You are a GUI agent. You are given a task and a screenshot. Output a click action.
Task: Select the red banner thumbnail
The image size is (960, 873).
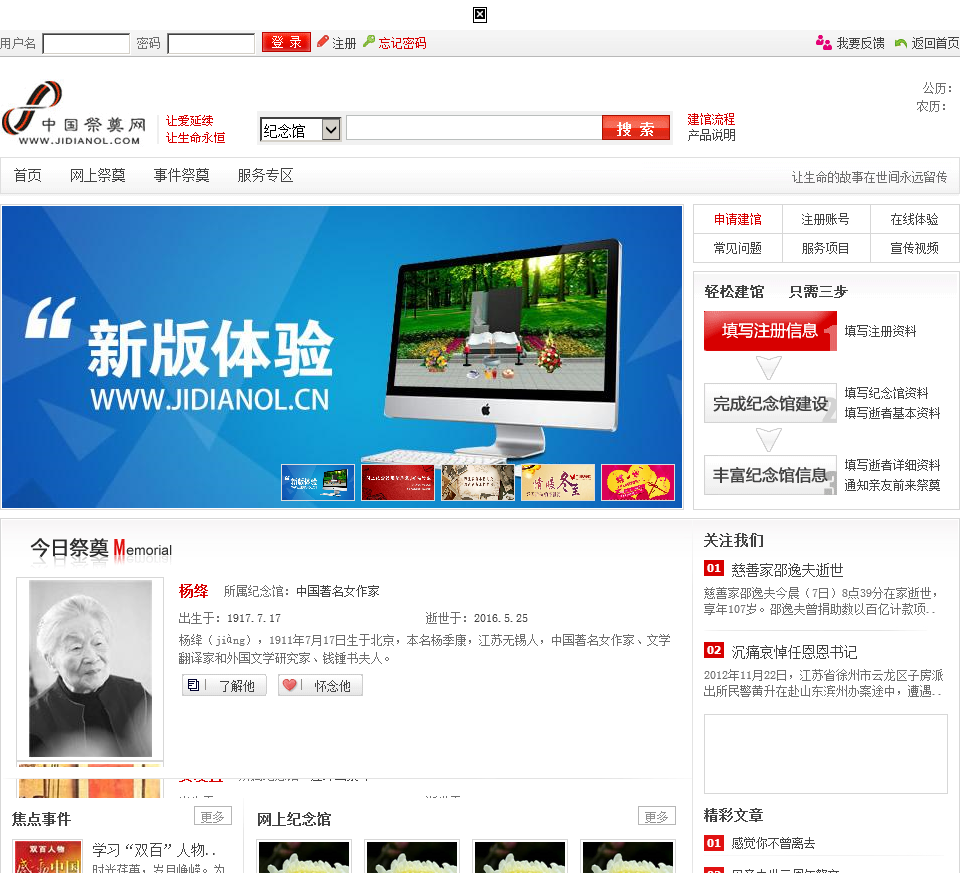(398, 482)
